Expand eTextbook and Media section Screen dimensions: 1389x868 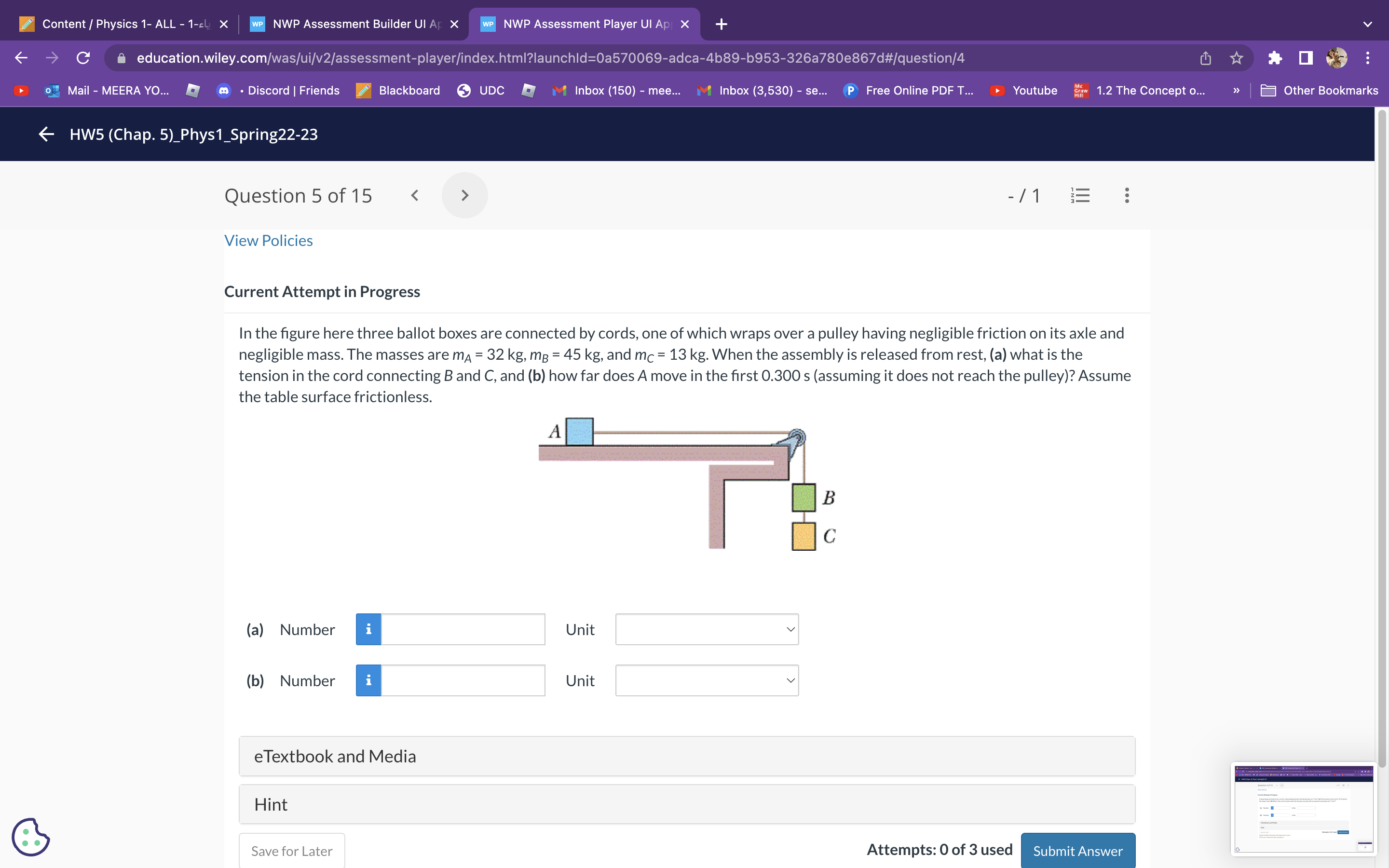(686, 756)
